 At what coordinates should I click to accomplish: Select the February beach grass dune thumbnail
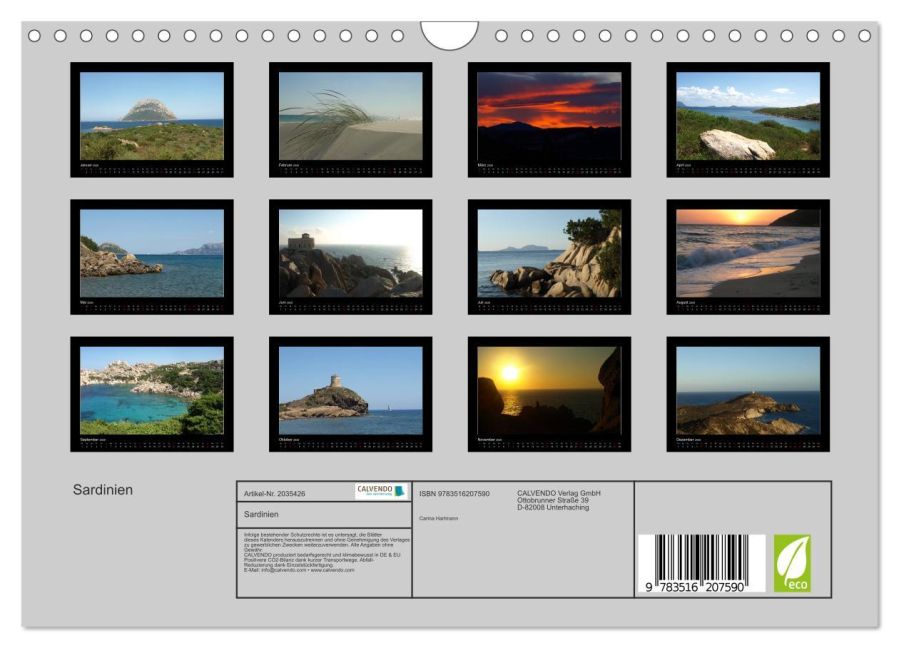[x=350, y=120]
